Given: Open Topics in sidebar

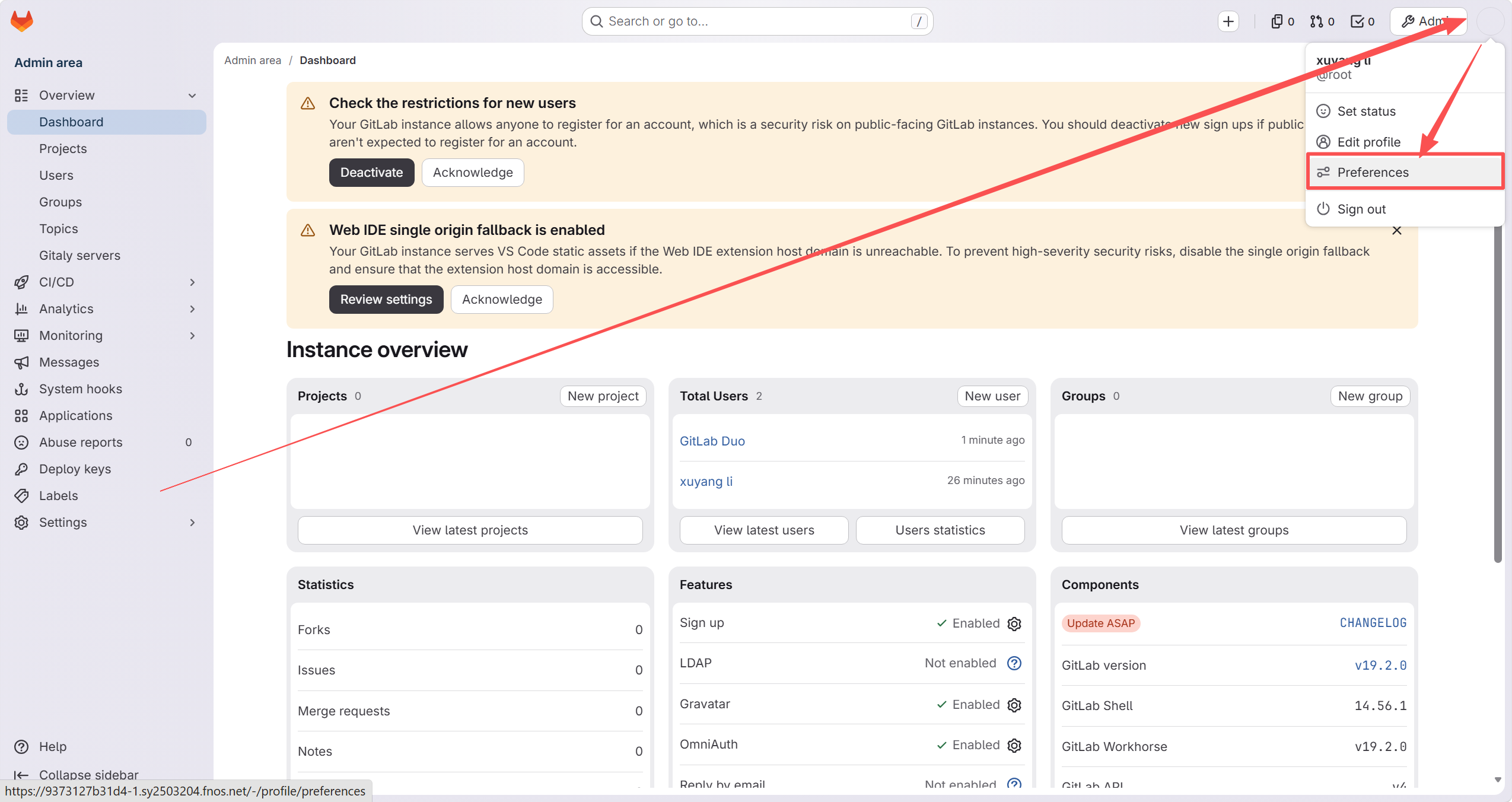Looking at the screenshot, I should 107,229.
